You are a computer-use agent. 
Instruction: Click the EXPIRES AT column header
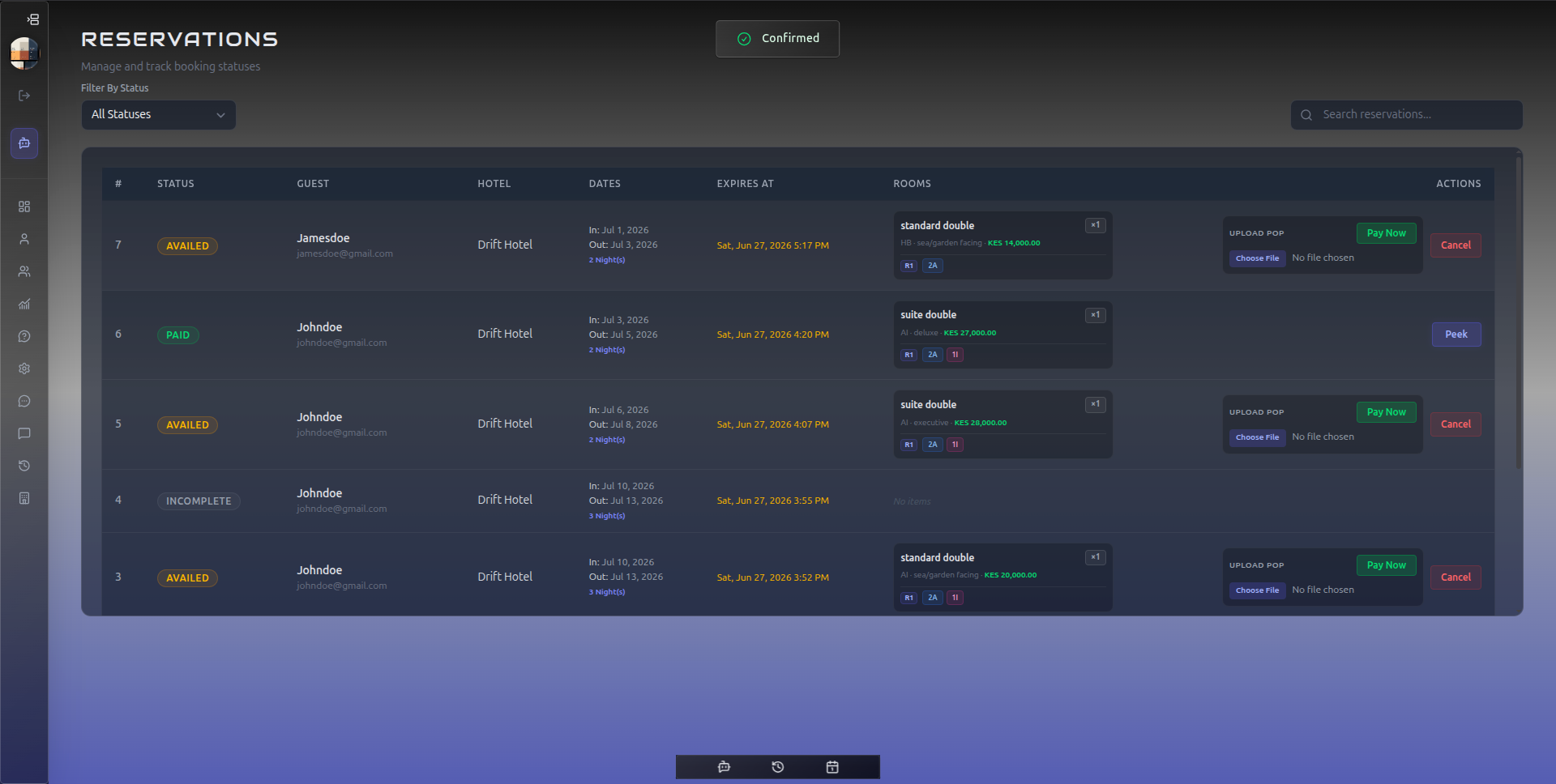[x=746, y=184]
